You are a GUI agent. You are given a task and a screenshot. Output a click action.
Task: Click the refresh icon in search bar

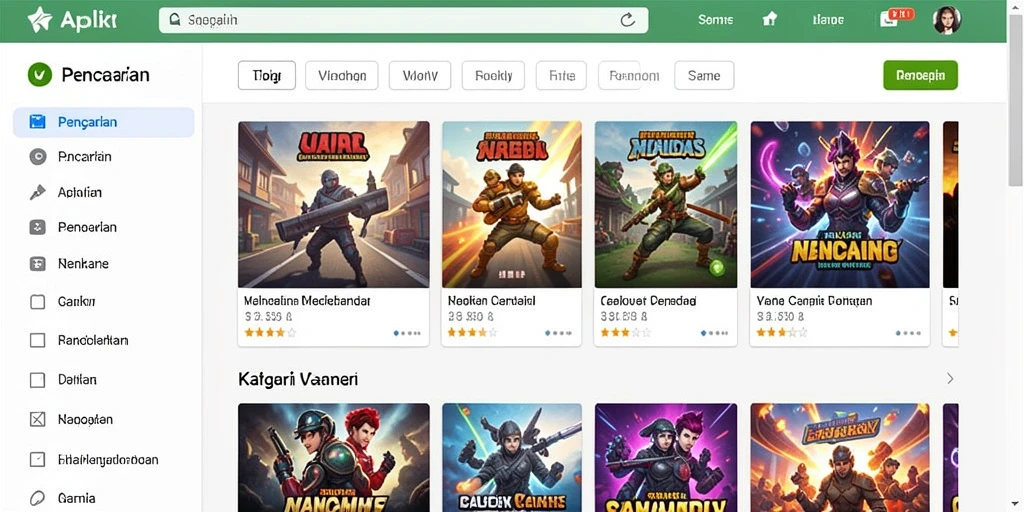(x=627, y=20)
